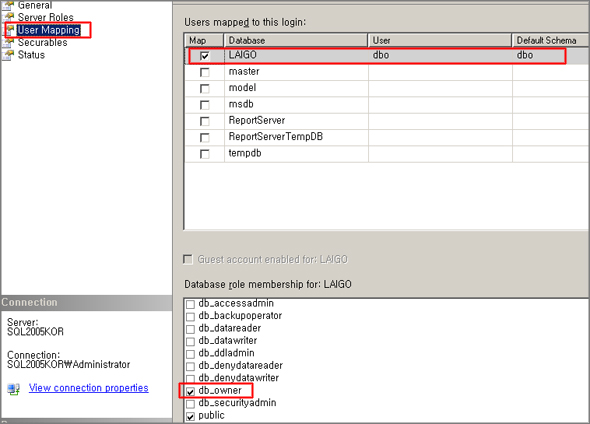The width and height of the screenshot is (590, 424).
Task: Open the Securables page icon
Action: click(x=9, y=43)
